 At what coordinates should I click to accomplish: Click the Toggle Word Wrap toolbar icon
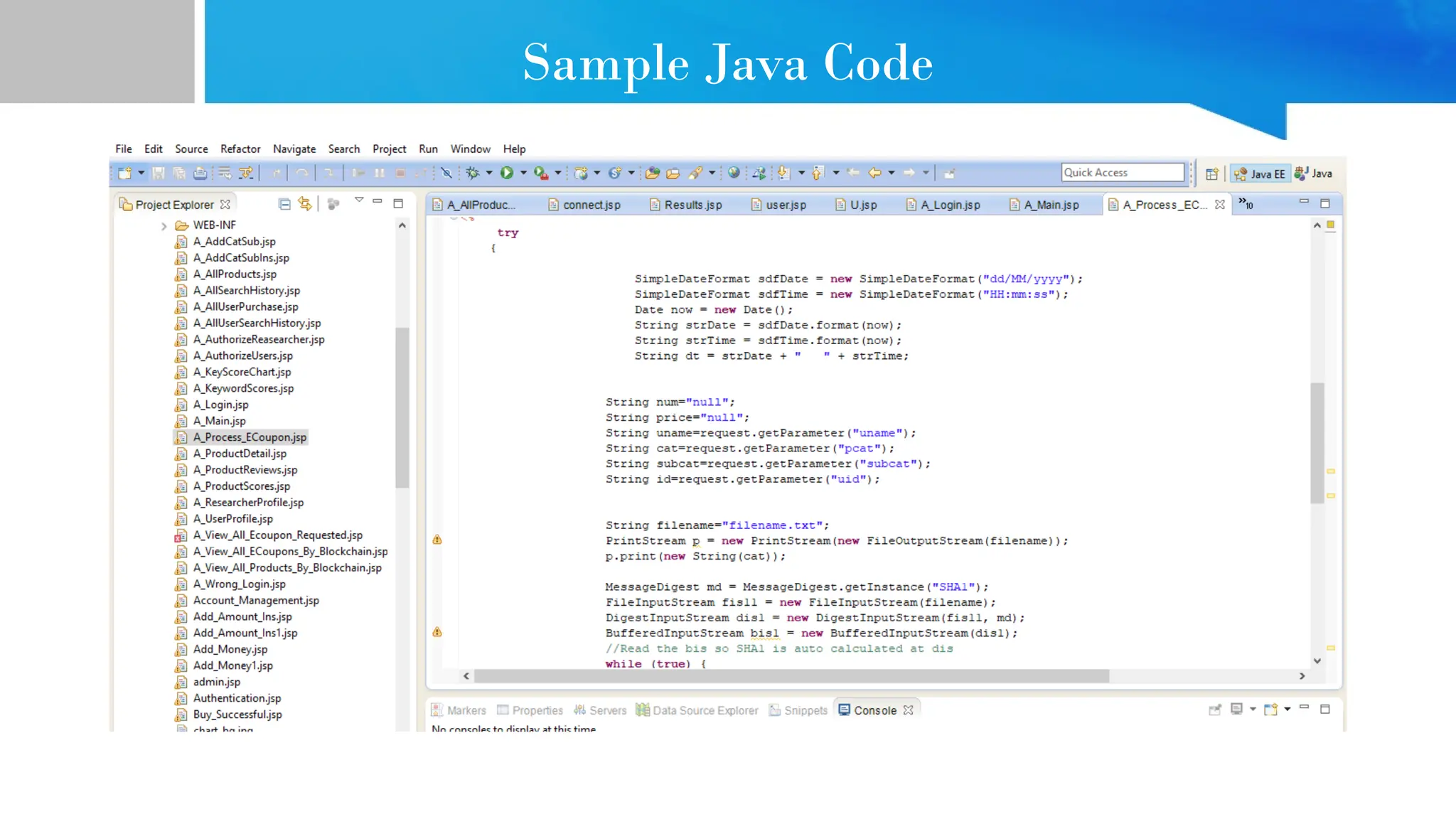[x=225, y=173]
